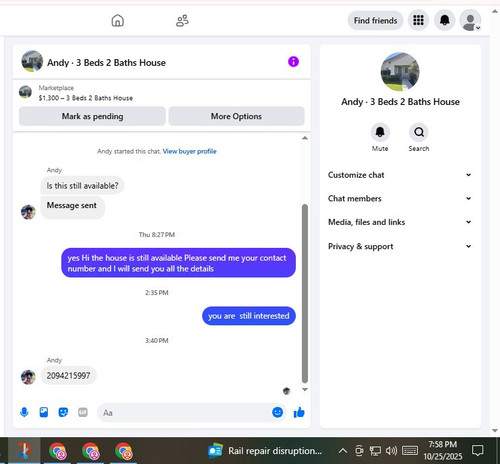The width and height of the screenshot is (500, 464).
Task: Click Mark as pending button
Action: (x=92, y=116)
